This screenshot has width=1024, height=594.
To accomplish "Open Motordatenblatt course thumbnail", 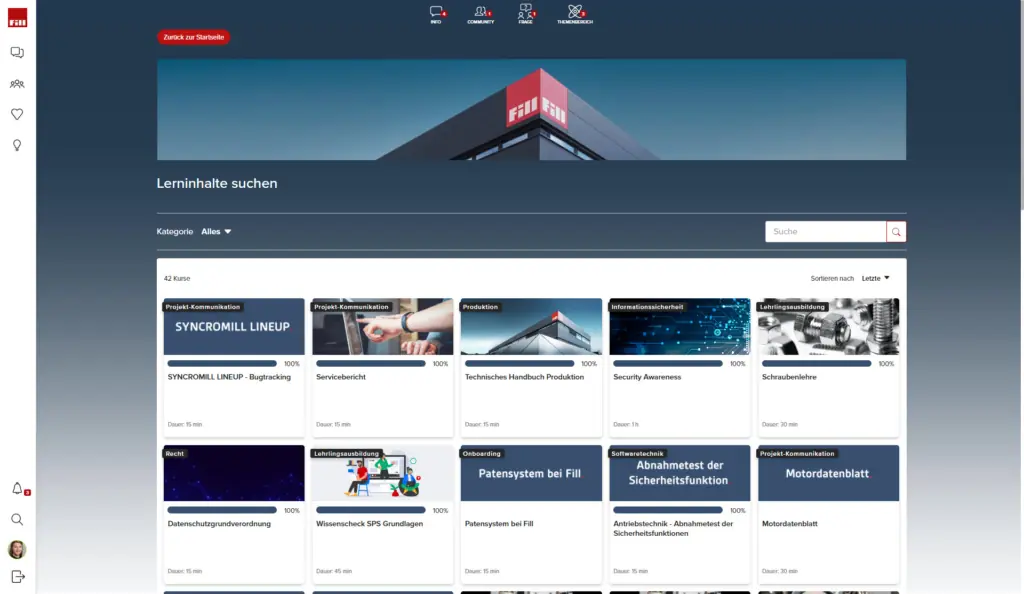I will tap(828, 473).
